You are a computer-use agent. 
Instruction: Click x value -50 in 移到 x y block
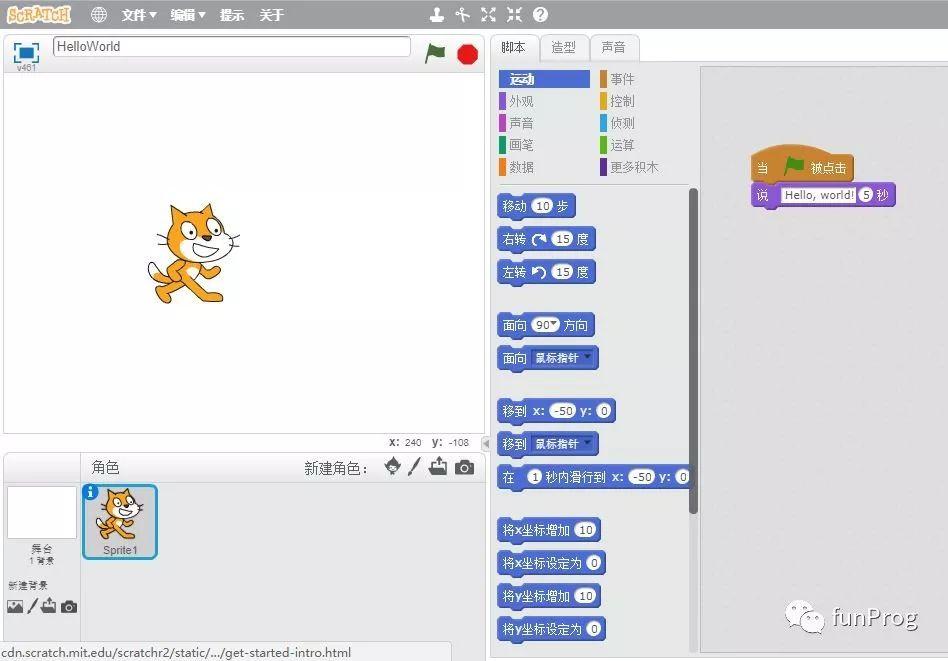coord(563,411)
